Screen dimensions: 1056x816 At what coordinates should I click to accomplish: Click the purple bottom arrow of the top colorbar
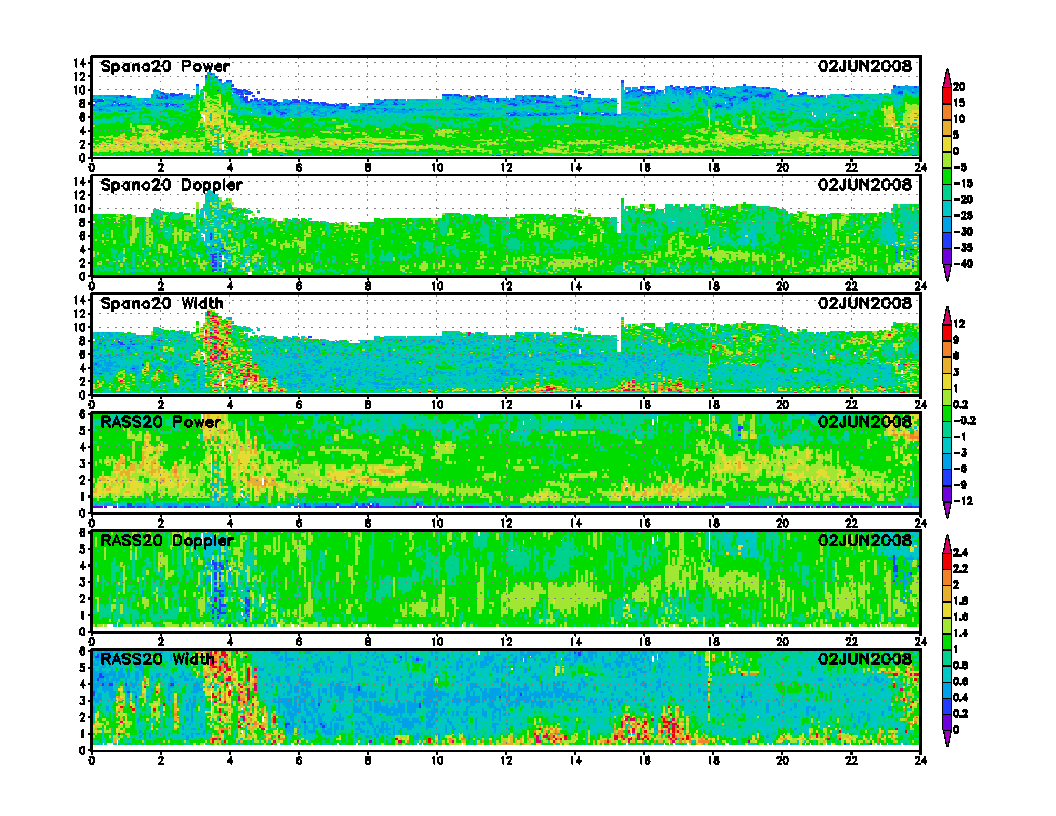tap(947, 273)
